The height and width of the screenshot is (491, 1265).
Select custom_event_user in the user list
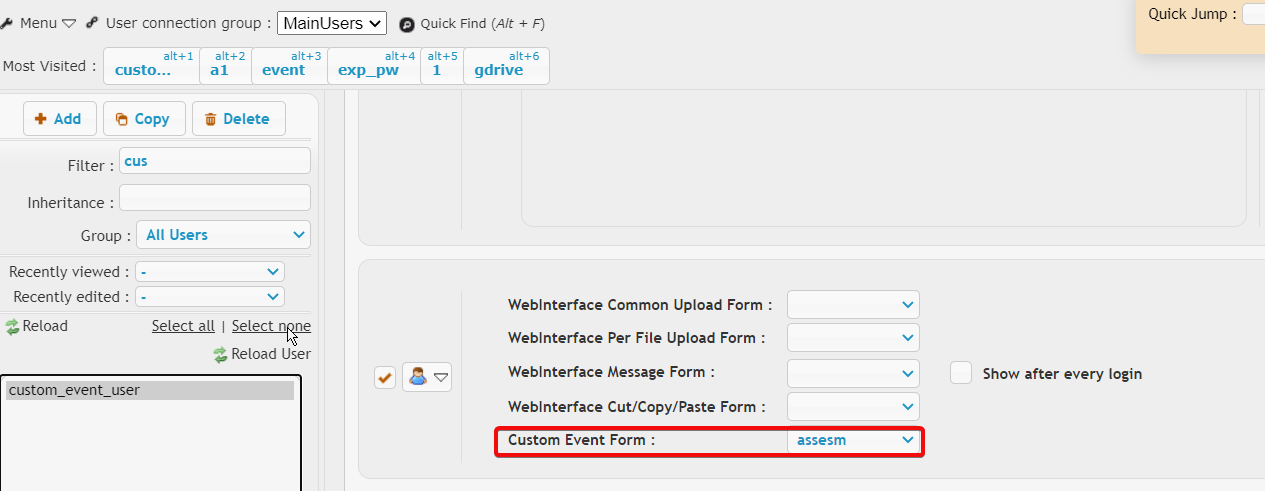click(x=150, y=390)
